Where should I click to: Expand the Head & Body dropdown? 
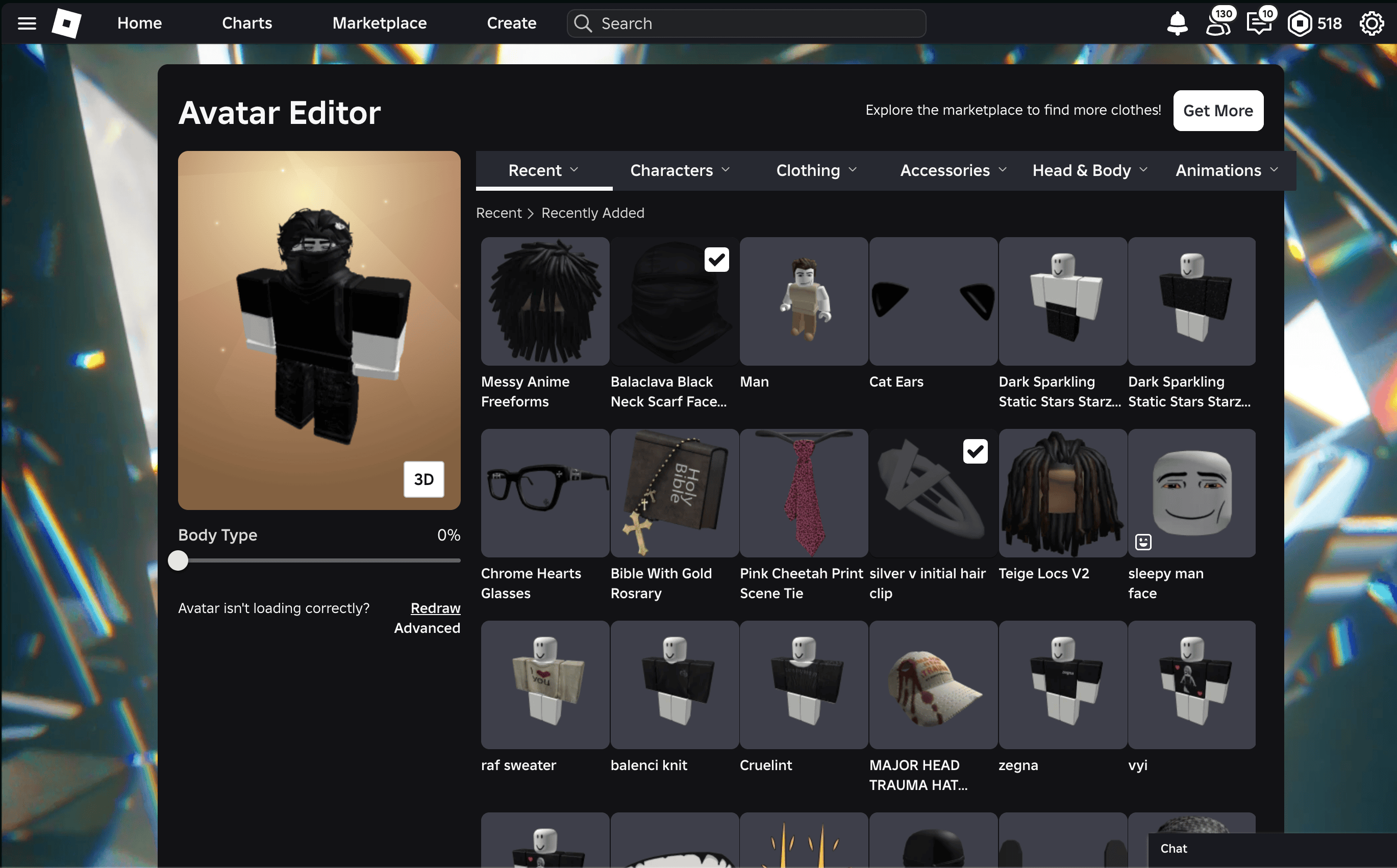[1090, 170]
